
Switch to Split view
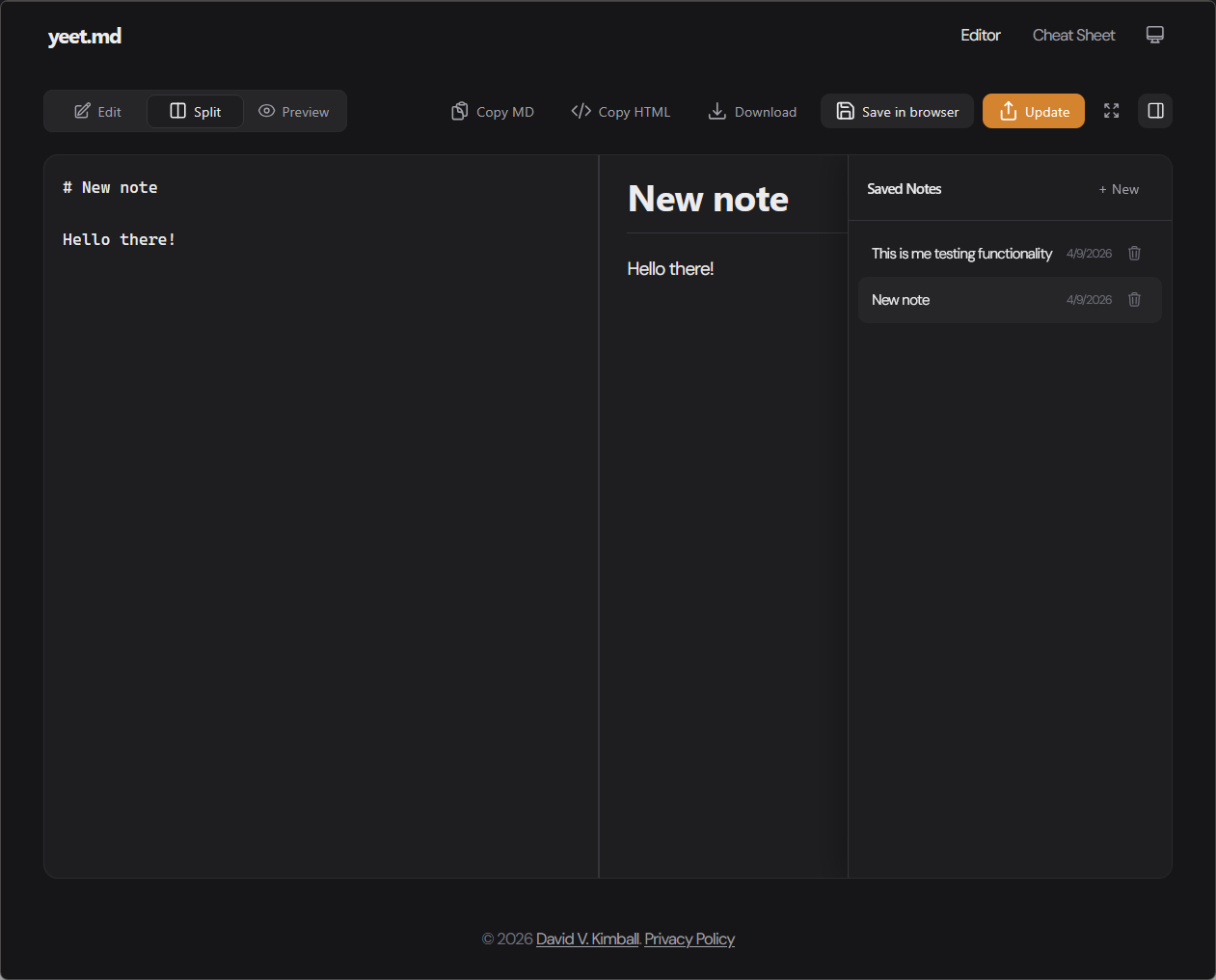click(x=195, y=111)
